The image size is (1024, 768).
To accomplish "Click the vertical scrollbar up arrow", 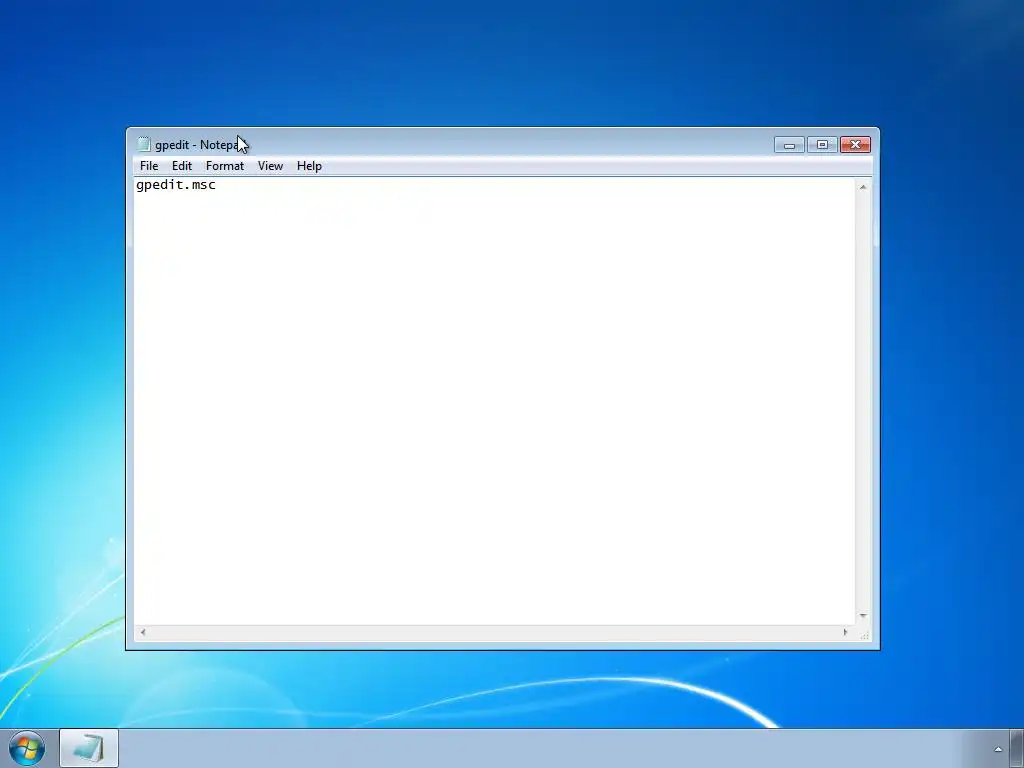I will [863, 187].
